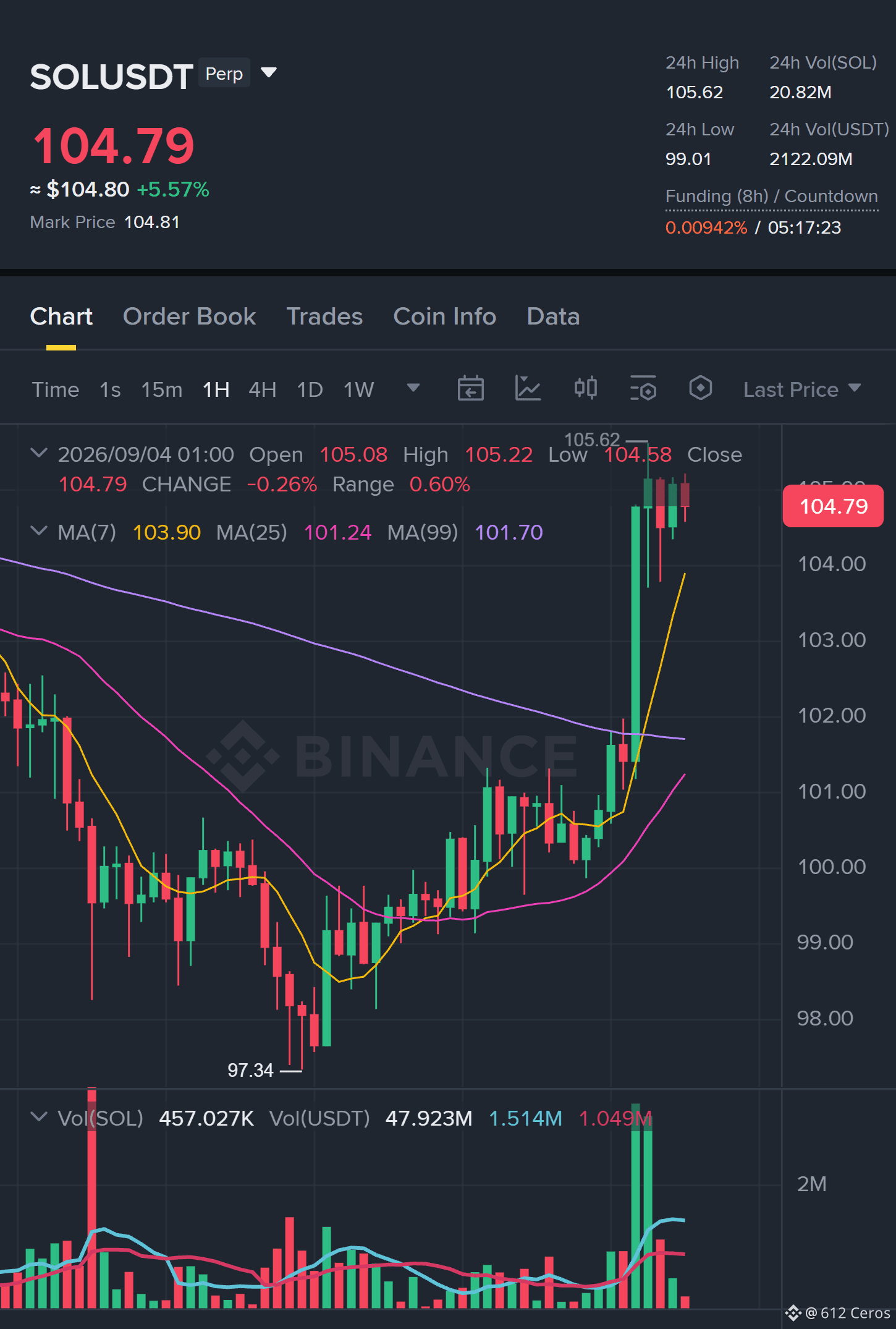Open the chart settings list icon

tap(643, 389)
